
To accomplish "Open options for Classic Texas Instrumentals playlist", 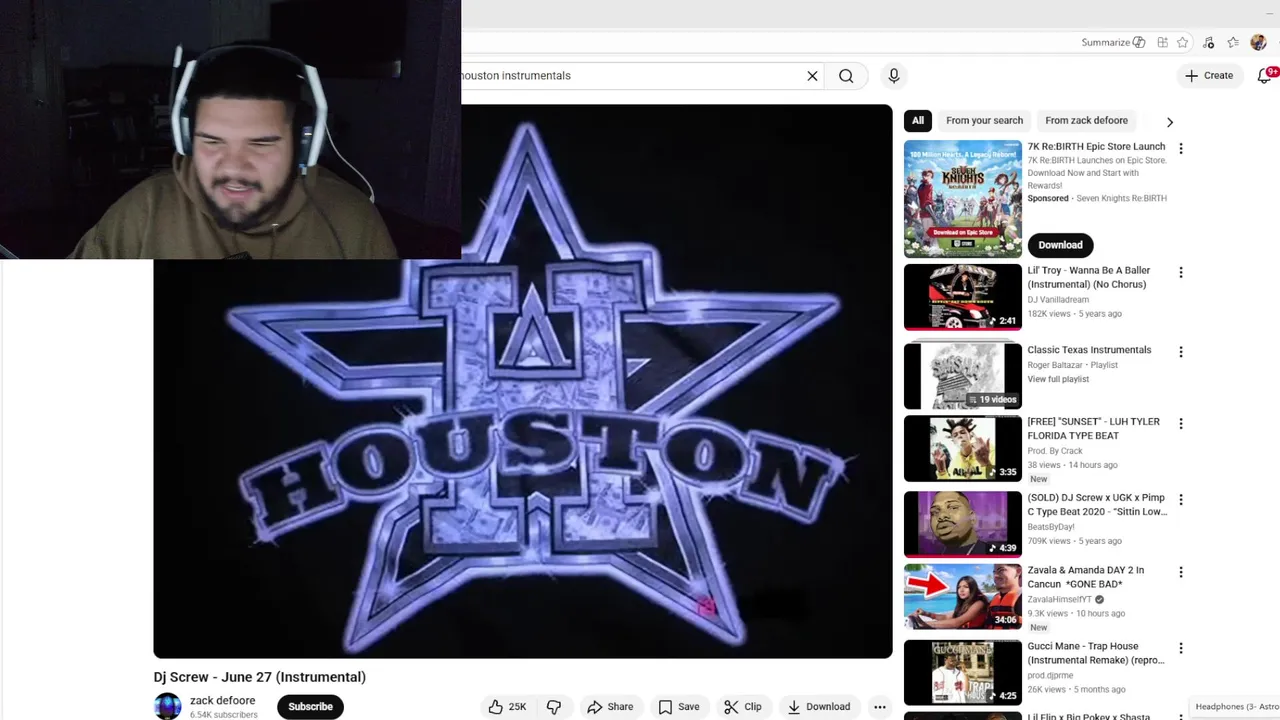I will coord(1181,352).
